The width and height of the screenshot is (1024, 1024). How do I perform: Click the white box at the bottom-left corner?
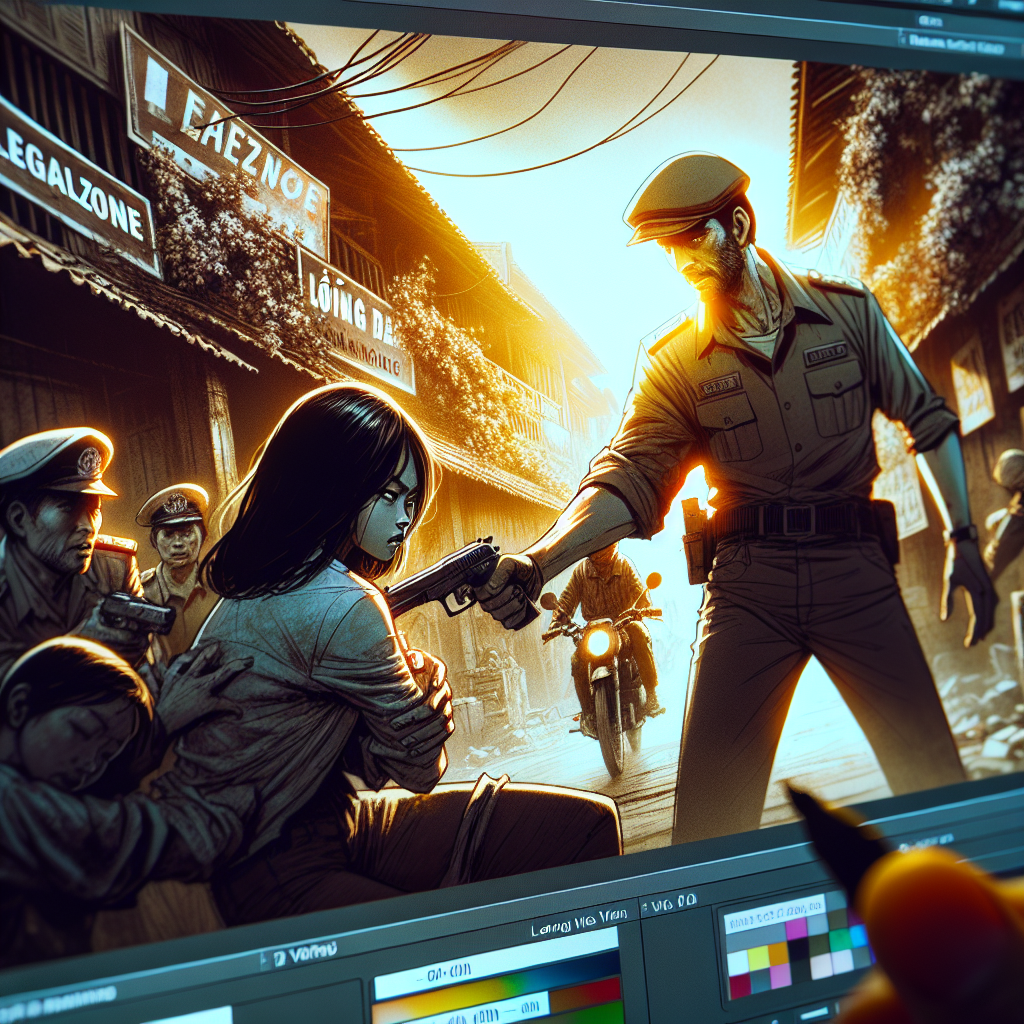190,1014
